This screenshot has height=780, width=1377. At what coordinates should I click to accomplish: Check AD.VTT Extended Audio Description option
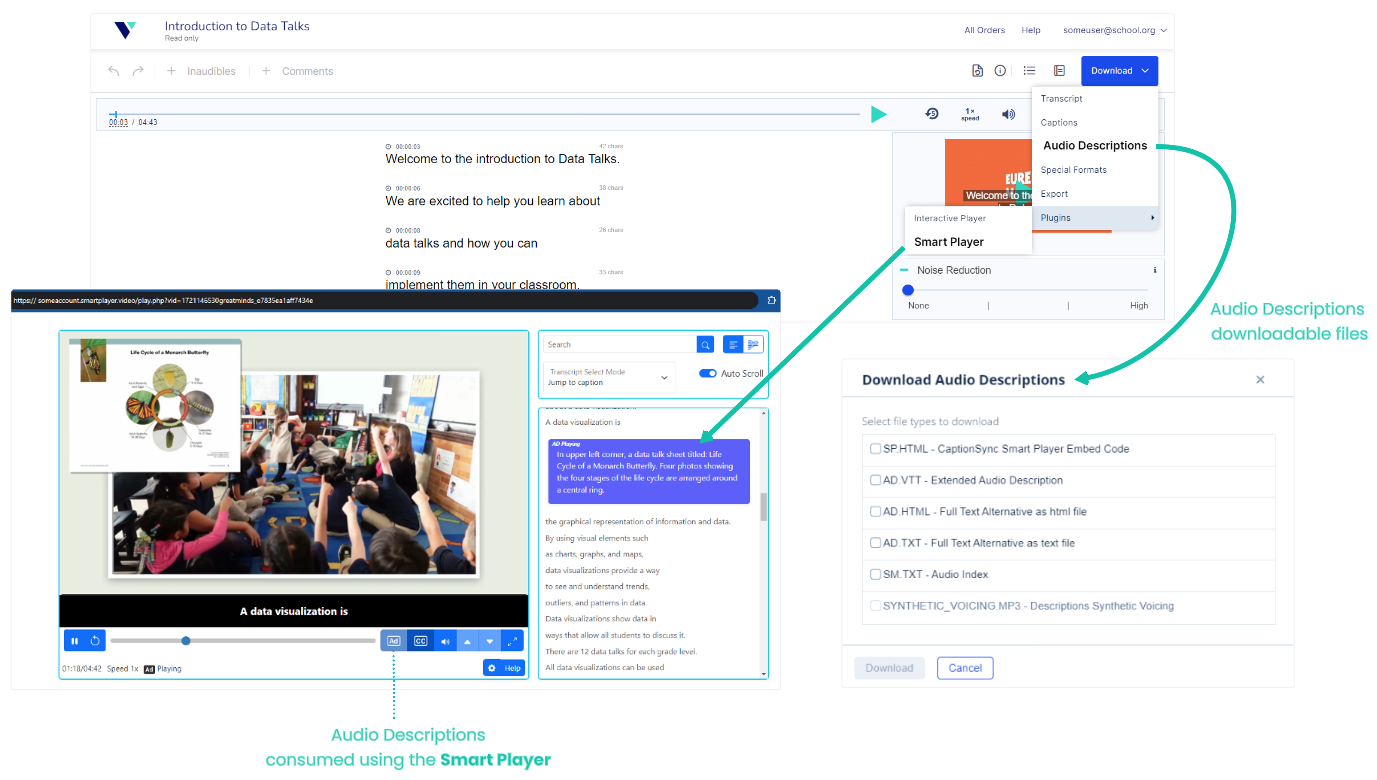coord(876,480)
